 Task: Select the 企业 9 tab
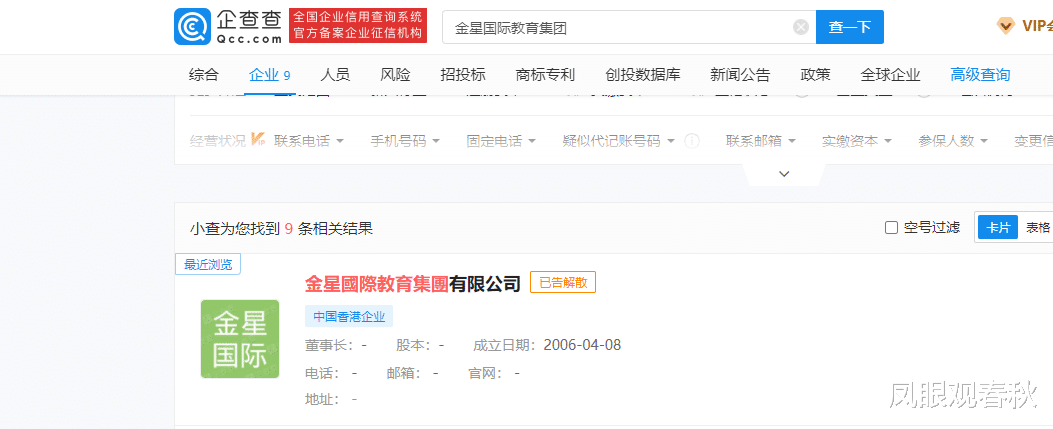(x=269, y=75)
